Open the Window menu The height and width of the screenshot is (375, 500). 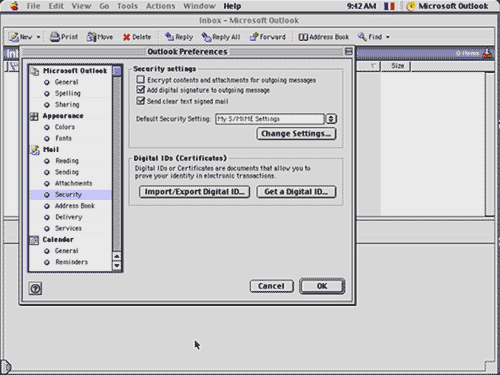tap(199, 6)
